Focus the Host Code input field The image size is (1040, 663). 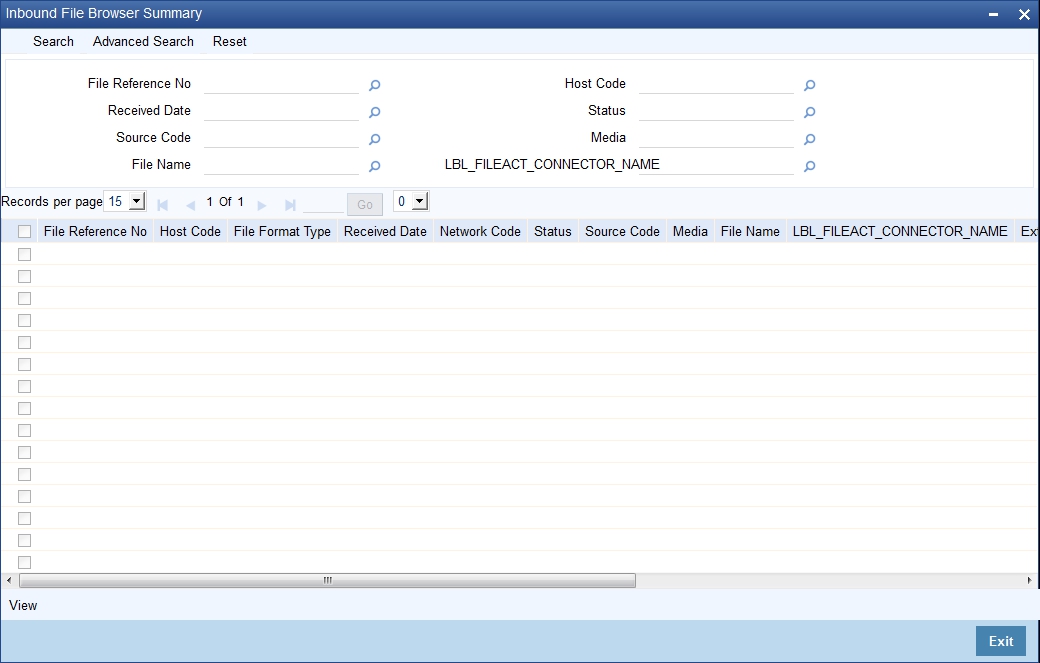coord(716,84)
